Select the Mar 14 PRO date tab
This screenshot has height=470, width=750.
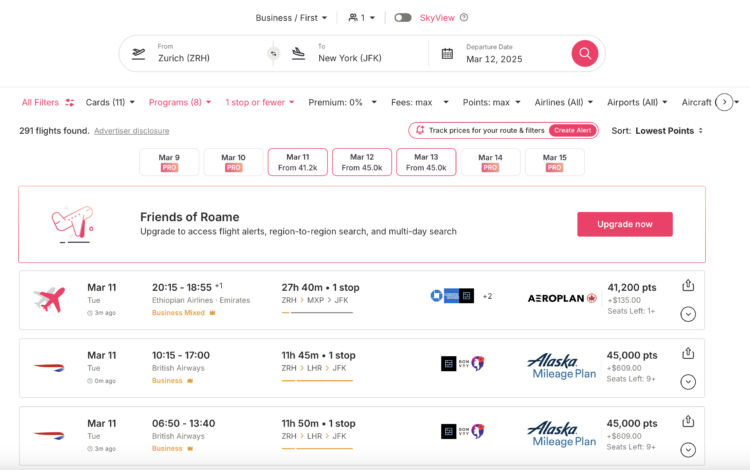490,162
